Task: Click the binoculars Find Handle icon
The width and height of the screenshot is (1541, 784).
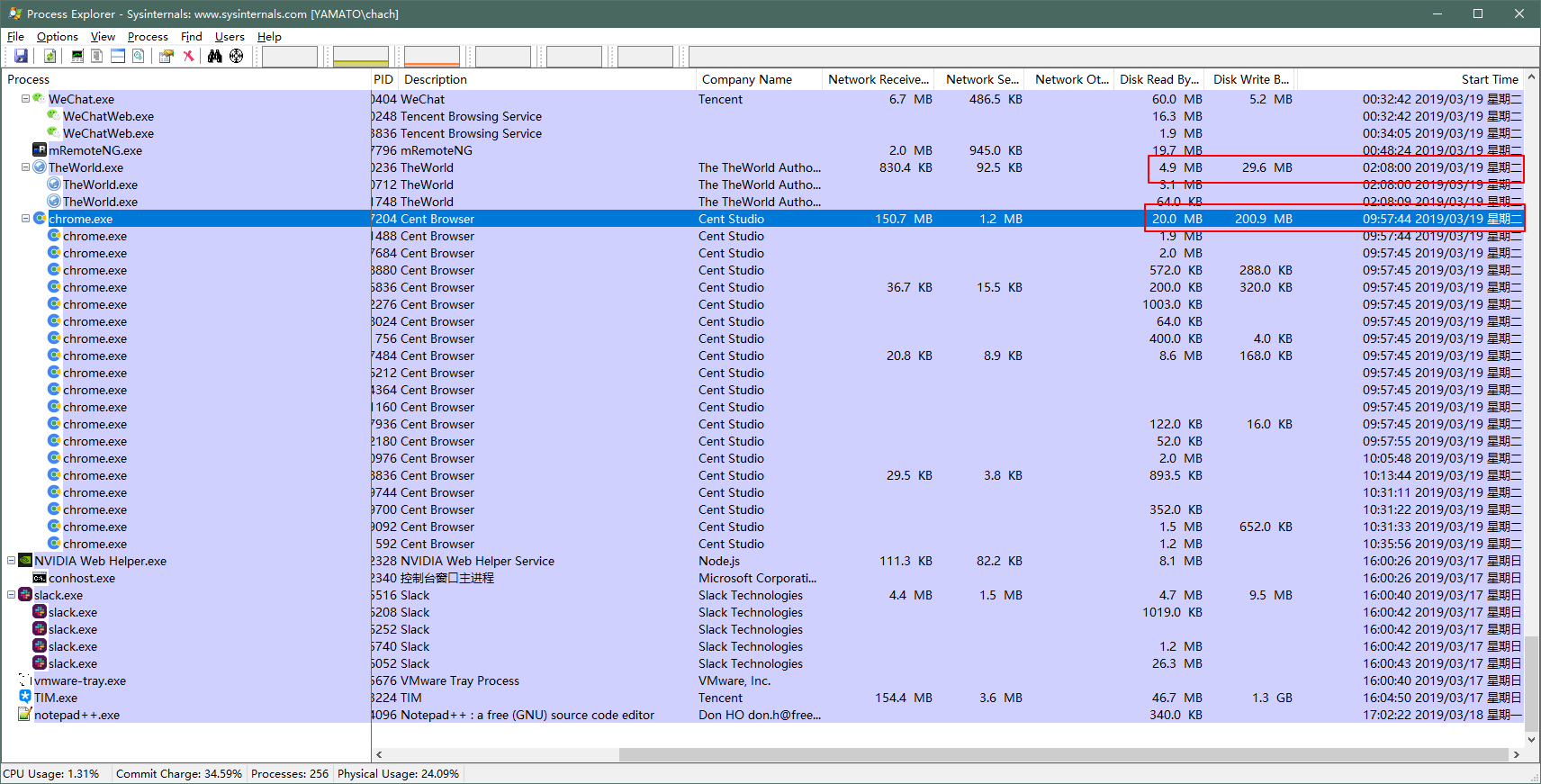Action: tap(215, 56)
